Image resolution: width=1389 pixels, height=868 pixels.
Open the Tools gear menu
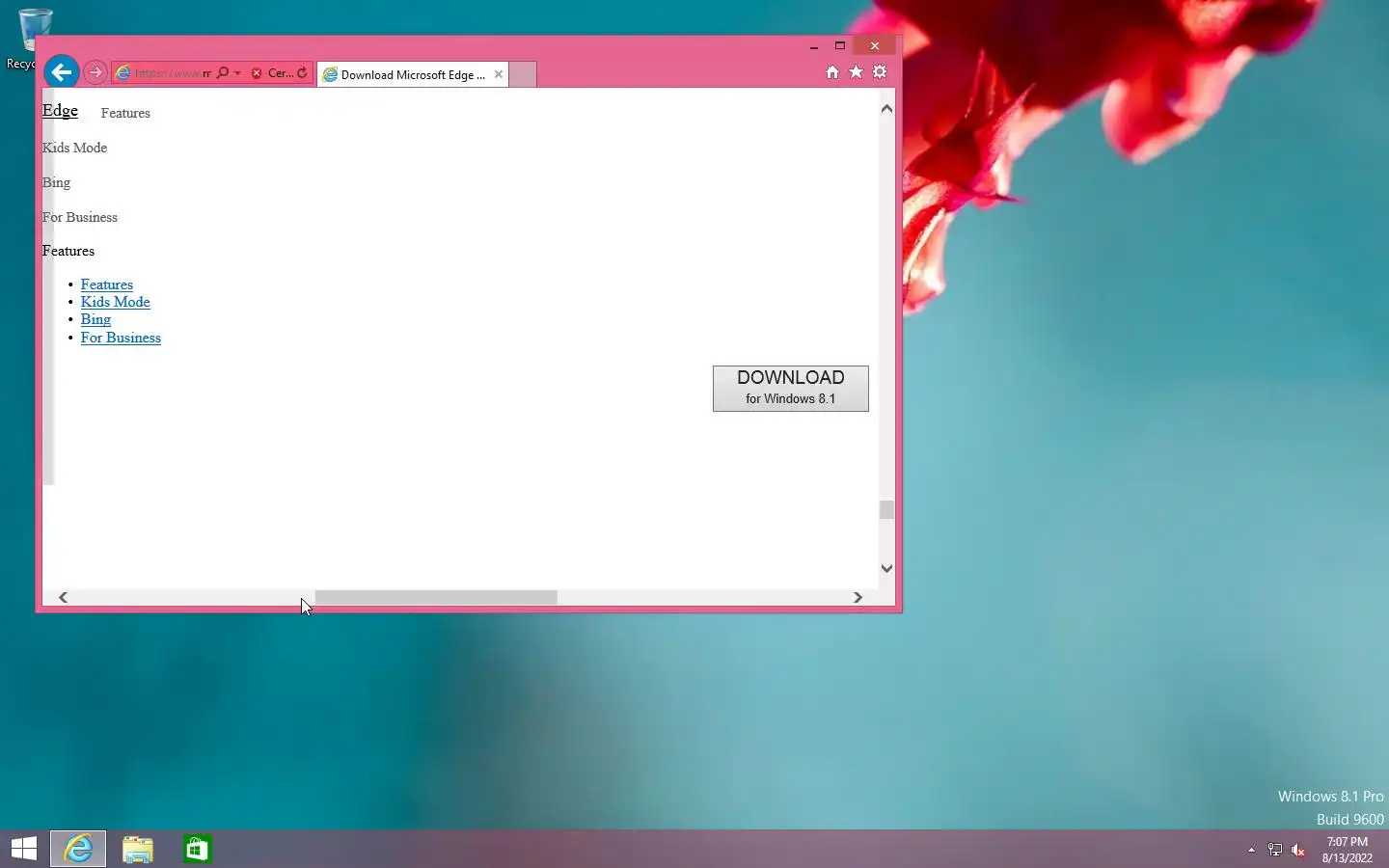880,72
